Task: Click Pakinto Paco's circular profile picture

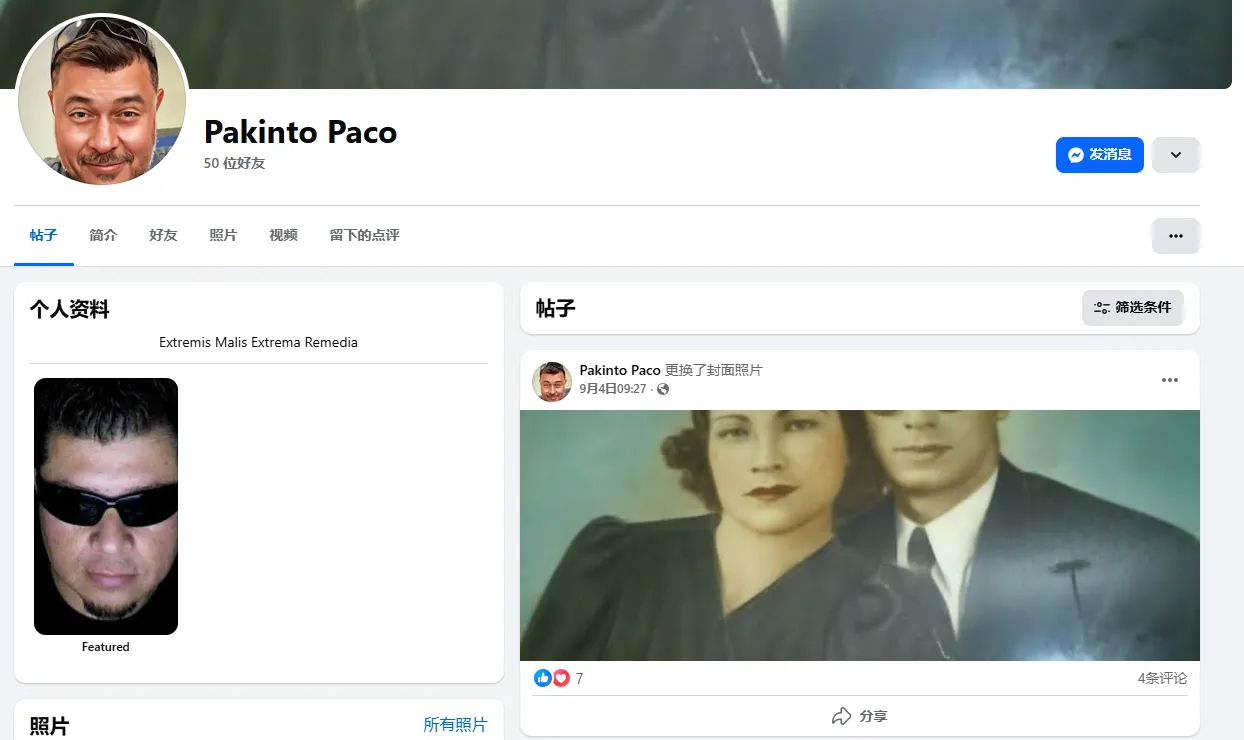Action: pos(102,100)
